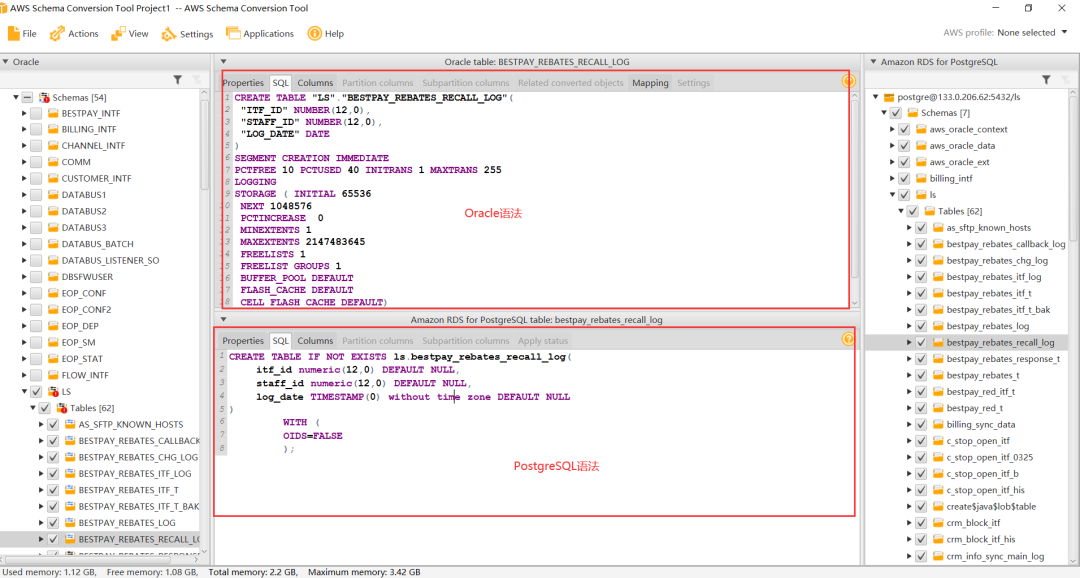This screenshot has height=578, width=1080.
Task: Collapse the ls schema in the PostgreSQL tree
Action: pyautogui.click(x=893, y=195)
